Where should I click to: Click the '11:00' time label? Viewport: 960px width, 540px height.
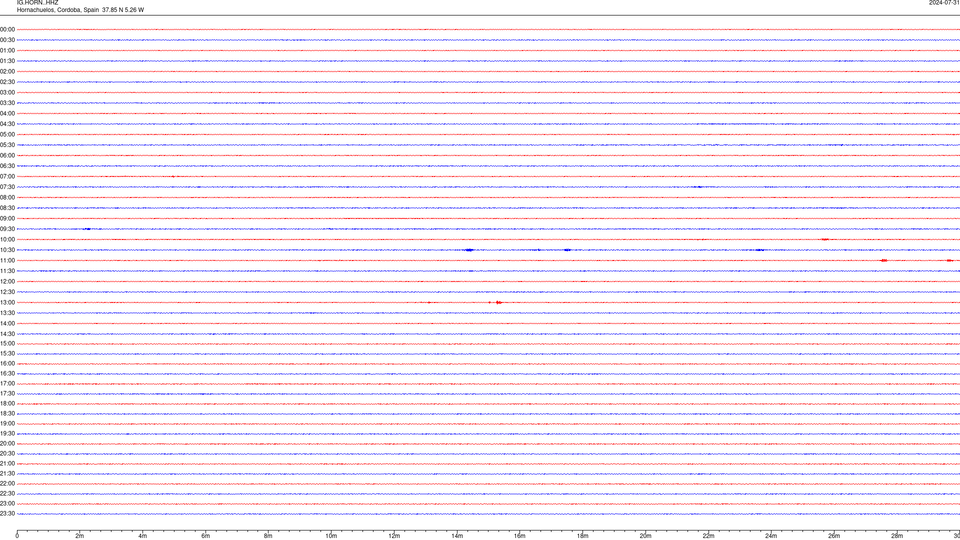[7, 260]
